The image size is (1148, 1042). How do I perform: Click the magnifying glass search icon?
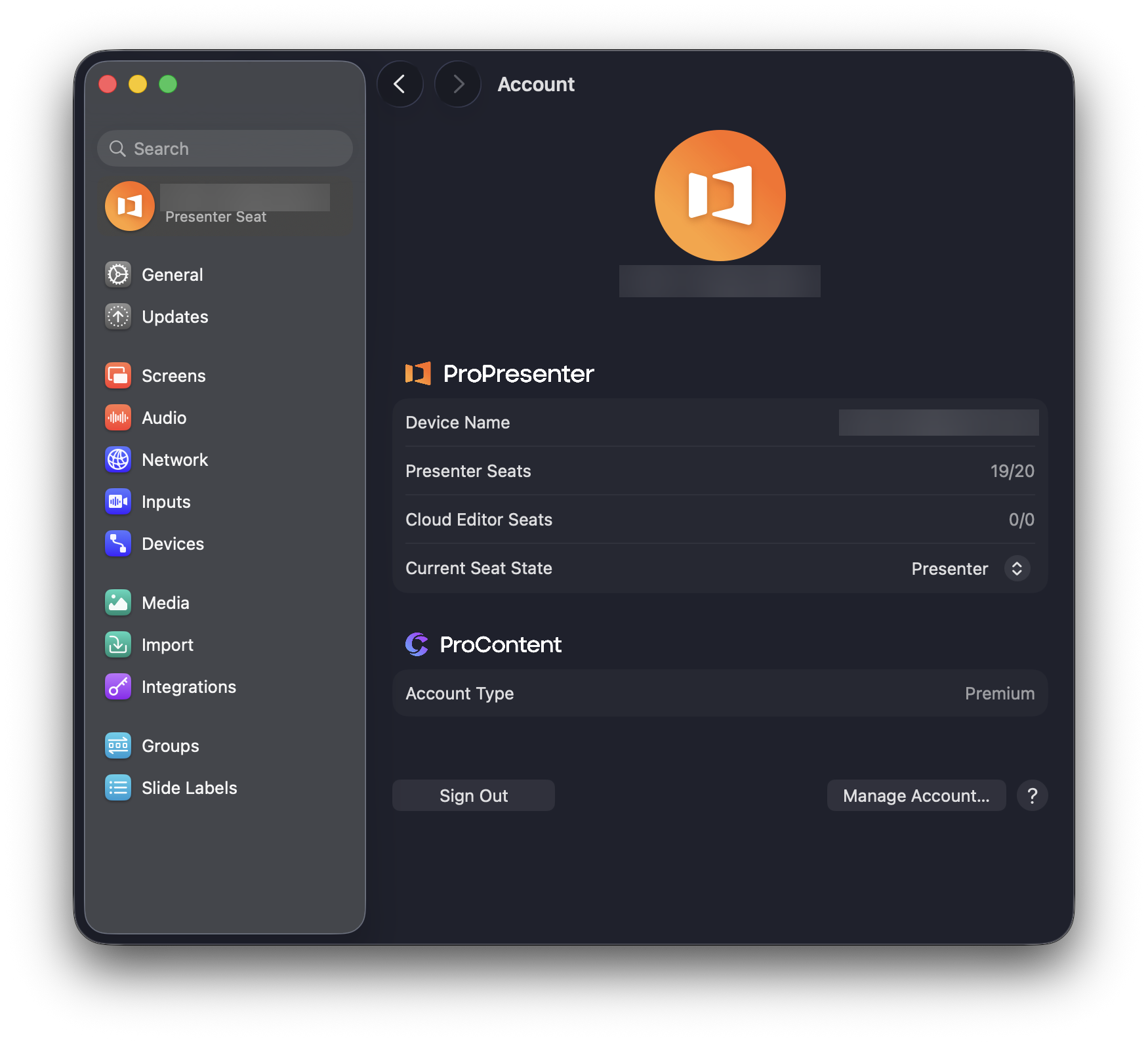point(117,149)
